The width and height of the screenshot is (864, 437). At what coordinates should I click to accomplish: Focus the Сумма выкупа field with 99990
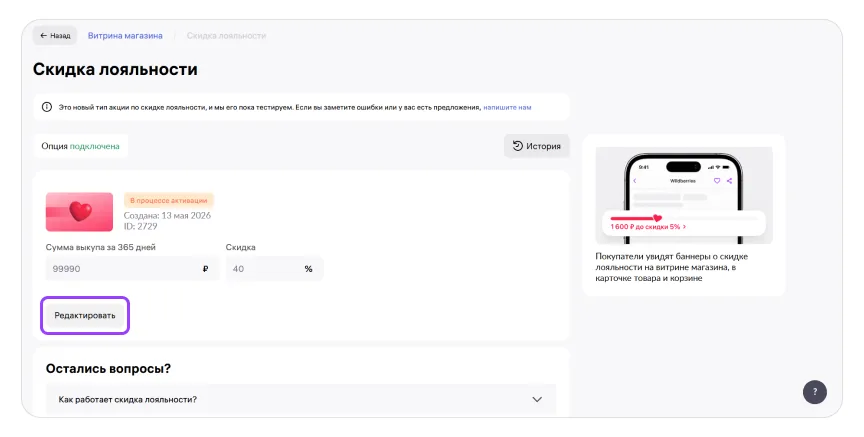[x=132, y=269]
